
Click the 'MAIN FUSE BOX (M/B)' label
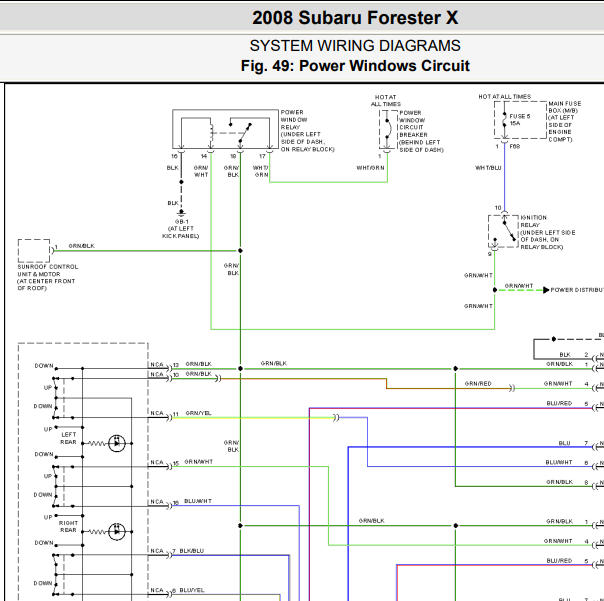coord(564,121)
